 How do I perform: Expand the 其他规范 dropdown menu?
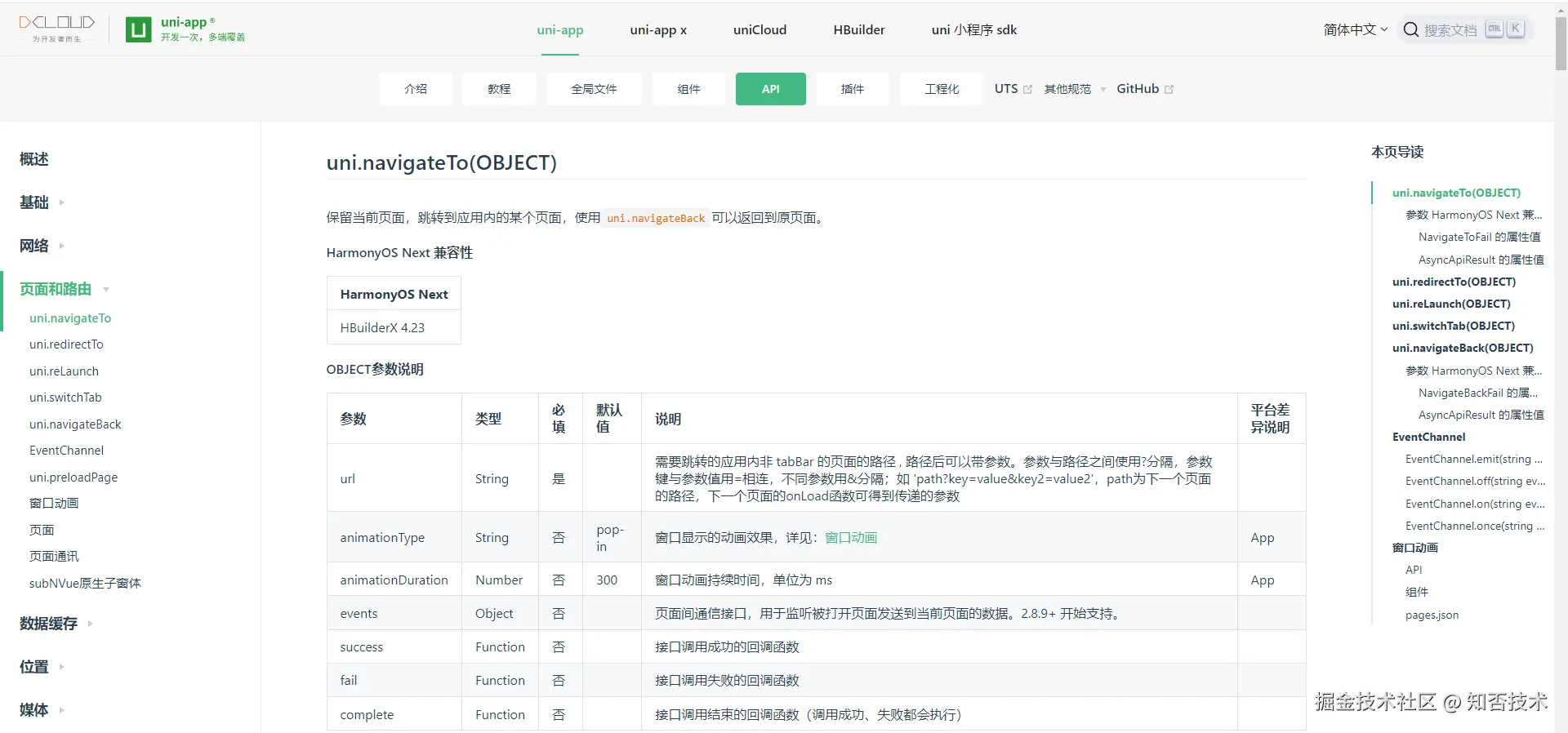(x=1075, y=89)
